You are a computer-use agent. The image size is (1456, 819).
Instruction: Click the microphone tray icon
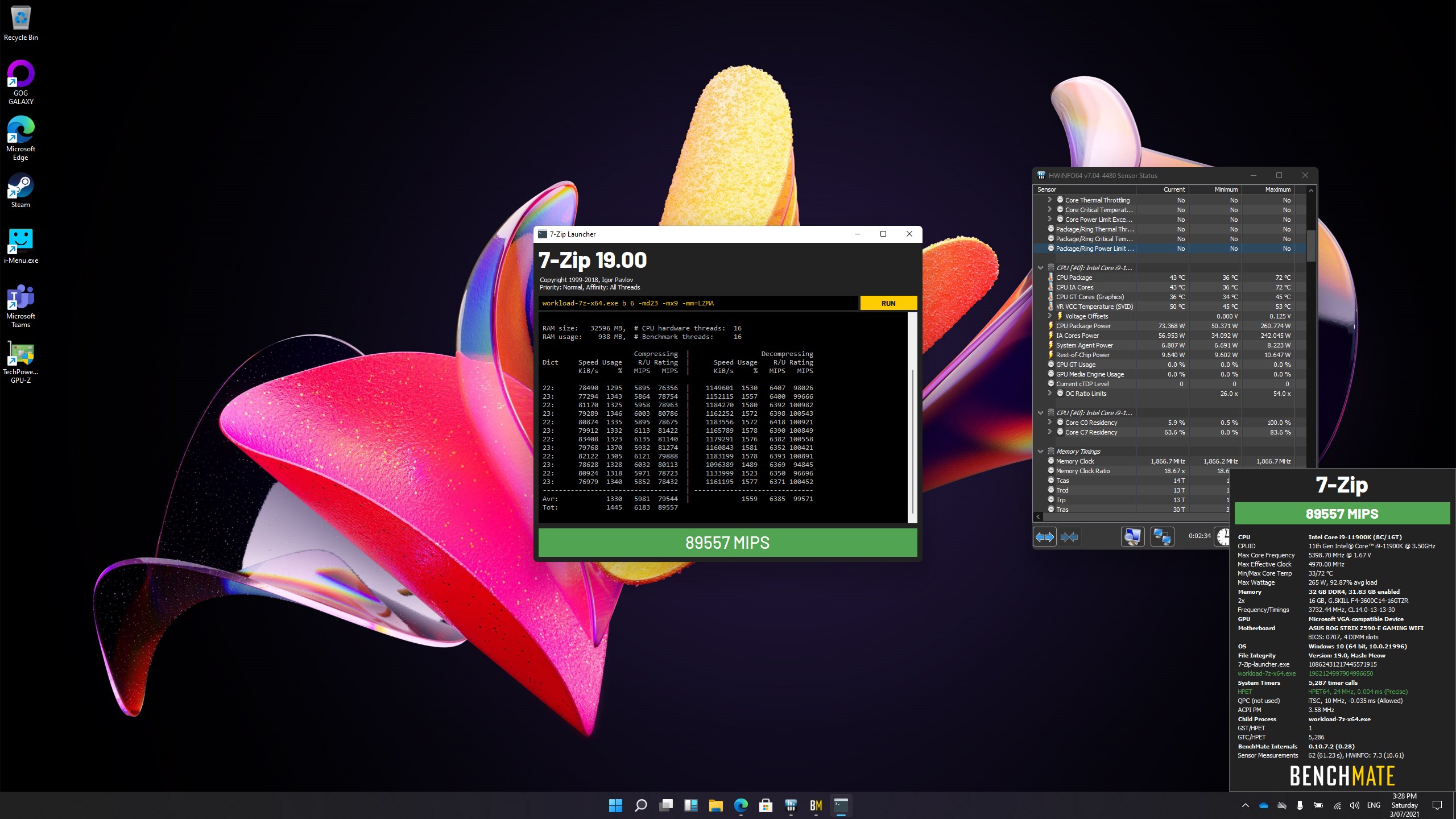pyautogui.click(x=1300, y=805)
